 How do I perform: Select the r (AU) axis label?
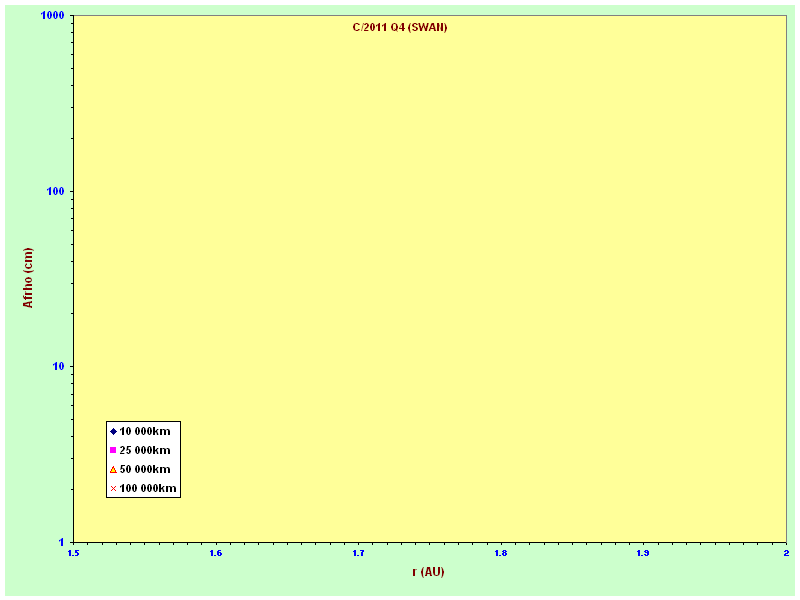coord(429,572)
